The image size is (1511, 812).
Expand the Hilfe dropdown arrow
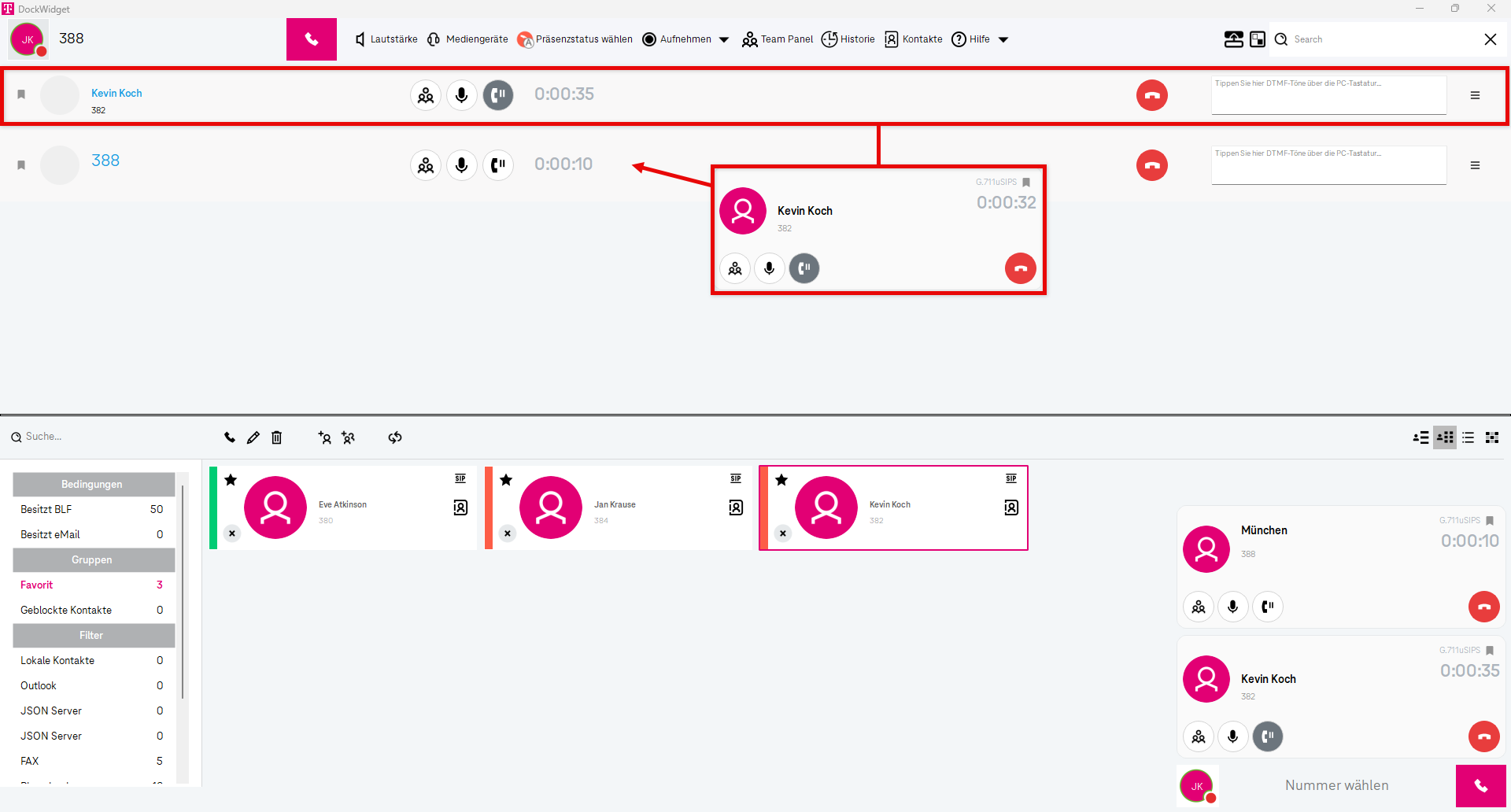[1003, 39]
